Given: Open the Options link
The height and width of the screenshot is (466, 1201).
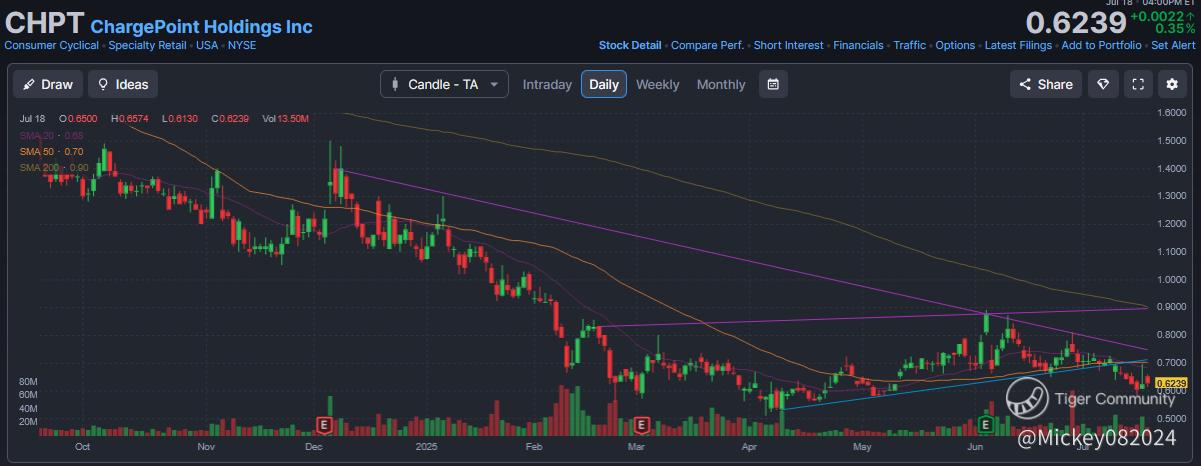Looking at the screenshot, I should tap(955, 45).
